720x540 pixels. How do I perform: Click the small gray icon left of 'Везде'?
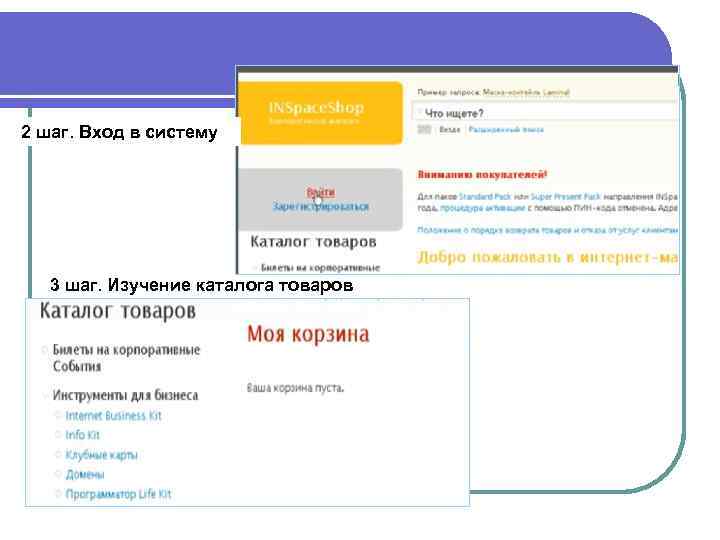[x=424, y=129]
